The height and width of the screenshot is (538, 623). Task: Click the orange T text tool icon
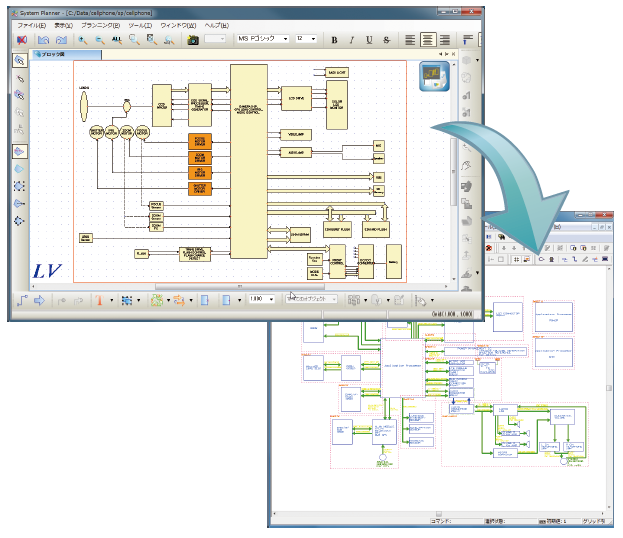coord(99,300)
